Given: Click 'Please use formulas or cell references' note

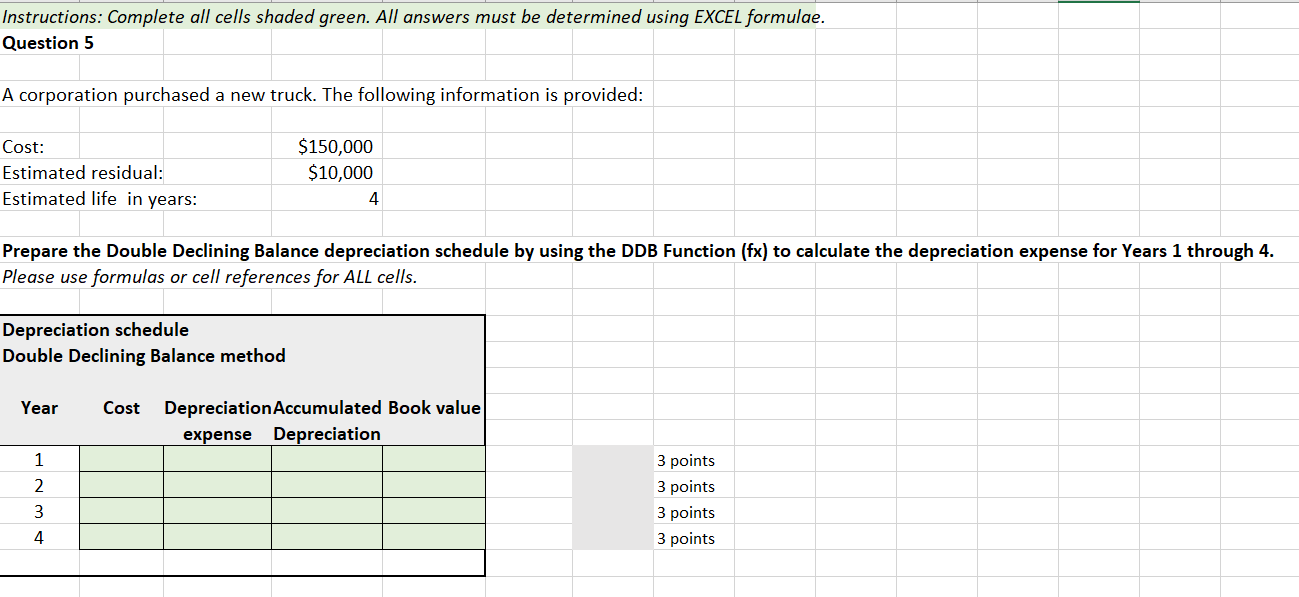Looking at the screenshot, I should (x=210, y=277).
